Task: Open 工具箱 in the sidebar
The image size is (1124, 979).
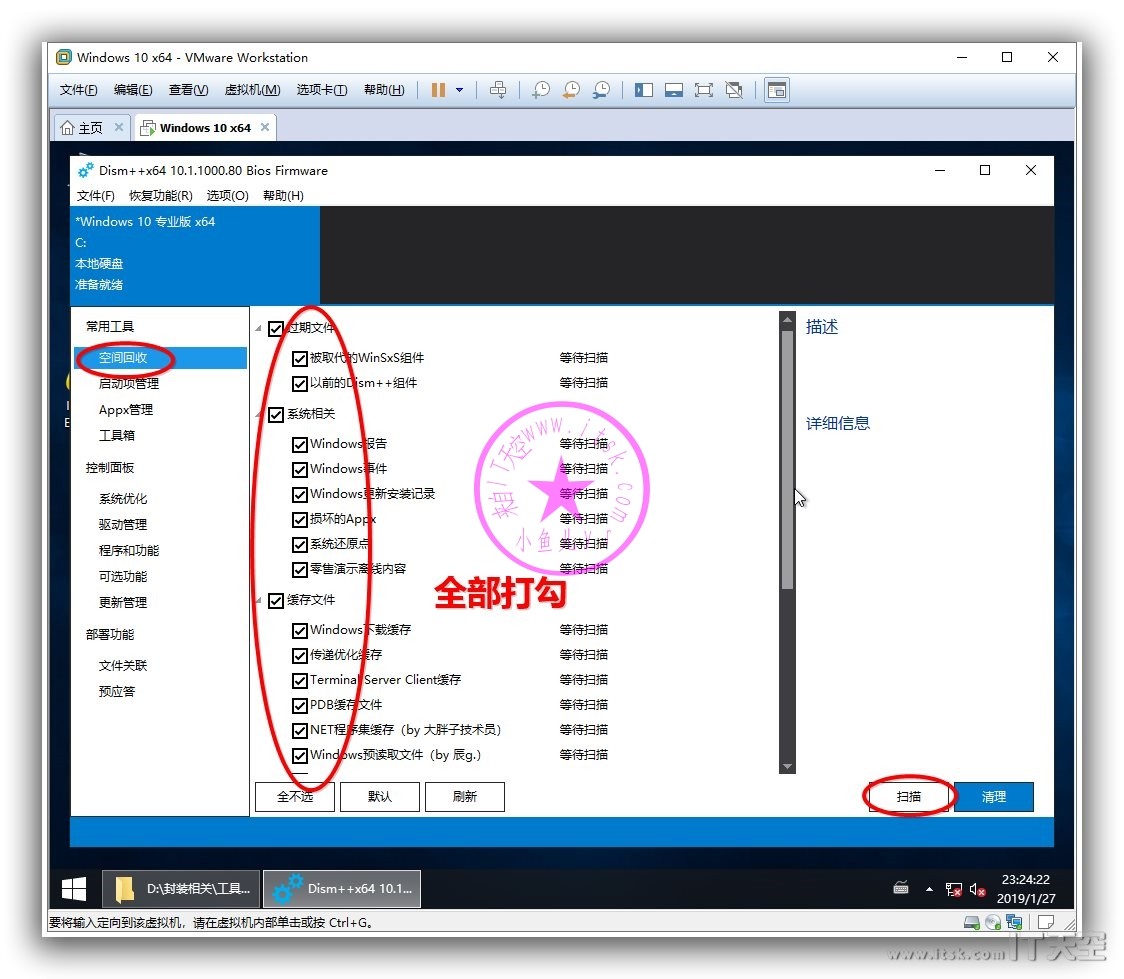Action: click(117, 435)
